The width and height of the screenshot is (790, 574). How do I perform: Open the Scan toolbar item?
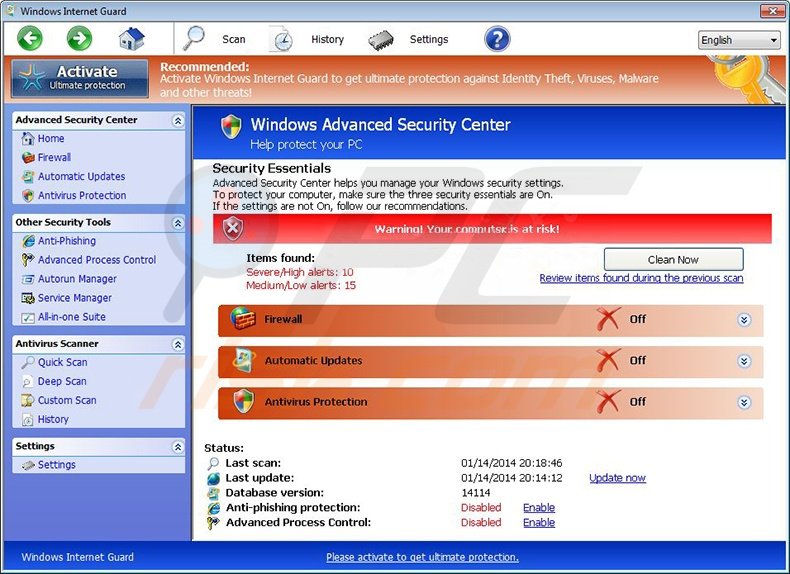(234, 39)
